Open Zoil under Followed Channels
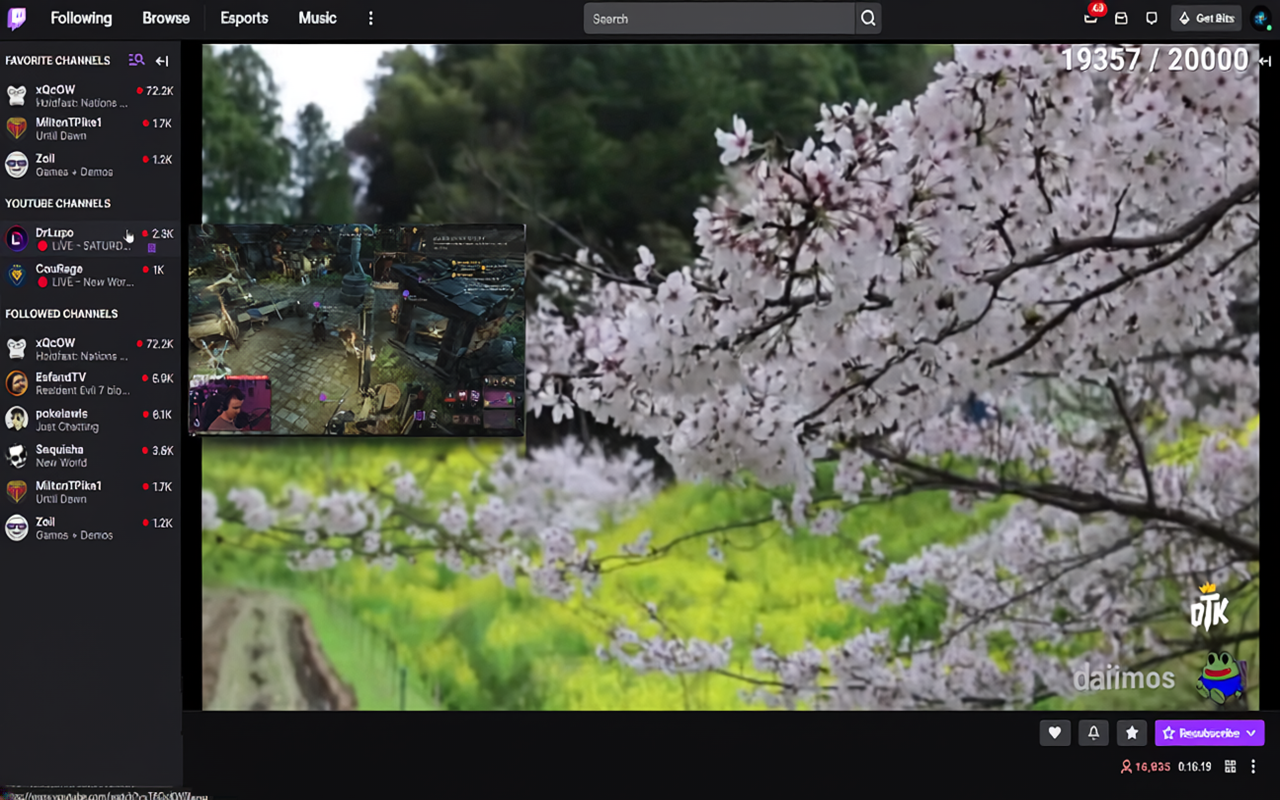 click(x=90, y=527)
